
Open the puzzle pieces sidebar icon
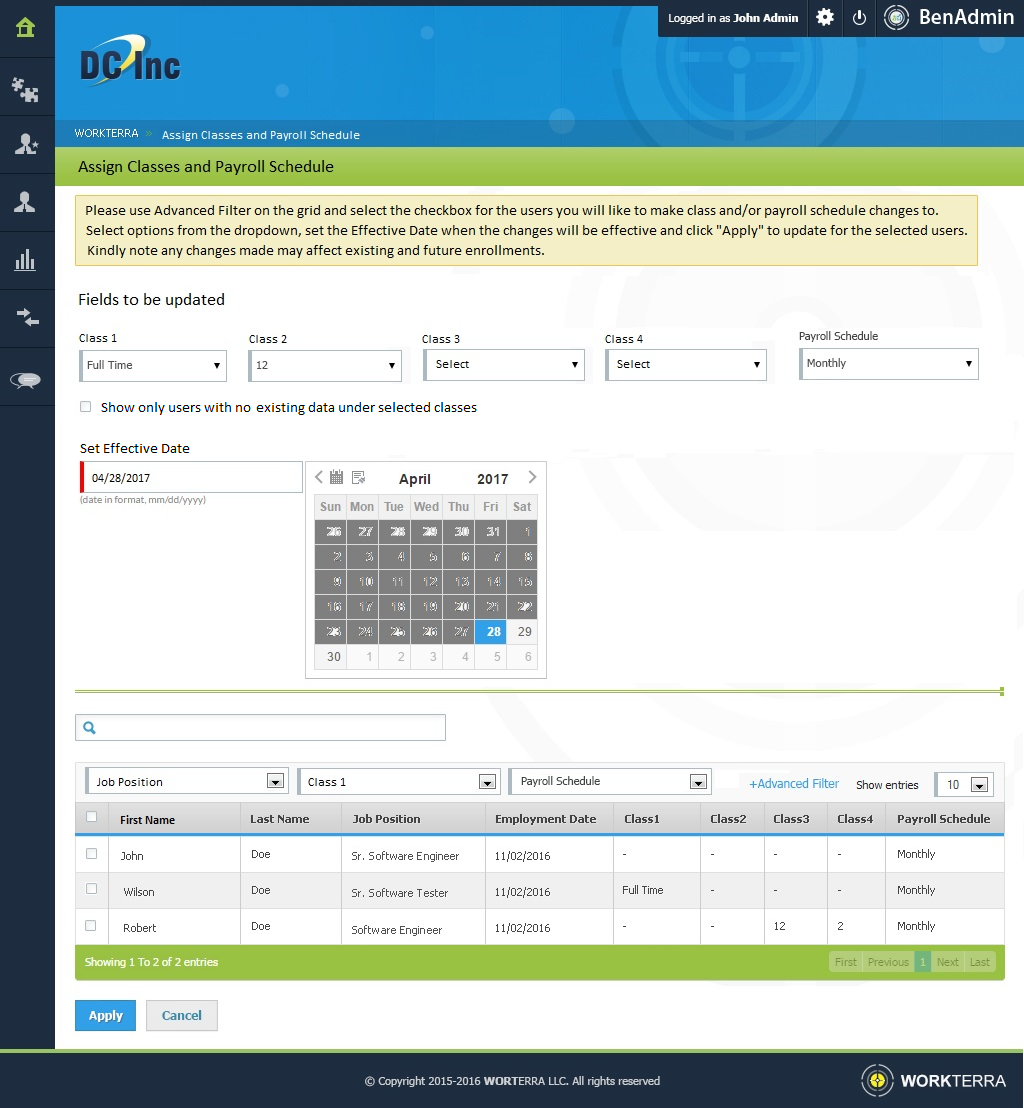[26, 90]
